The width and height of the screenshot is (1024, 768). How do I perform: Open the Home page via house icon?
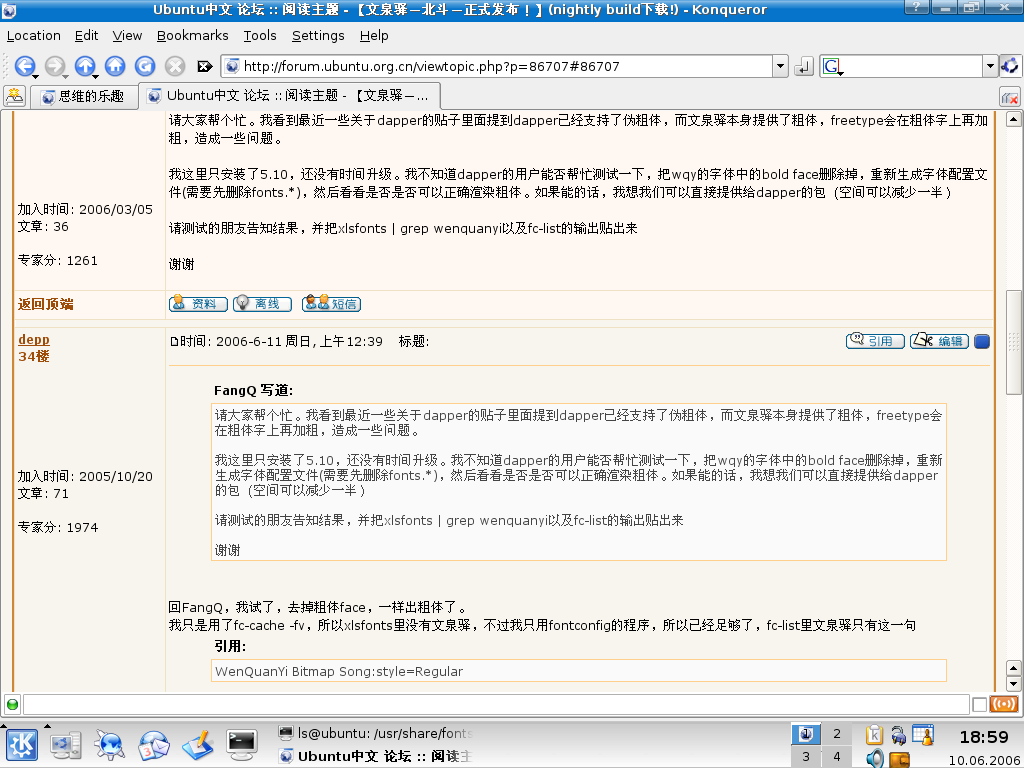point(115,66)
